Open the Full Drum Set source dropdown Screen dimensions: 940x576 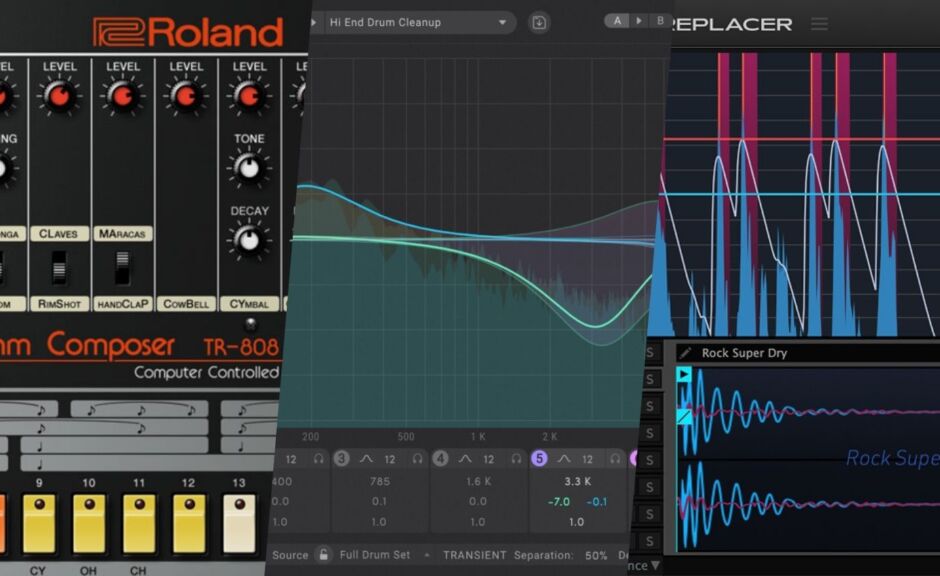click(384, 555)
